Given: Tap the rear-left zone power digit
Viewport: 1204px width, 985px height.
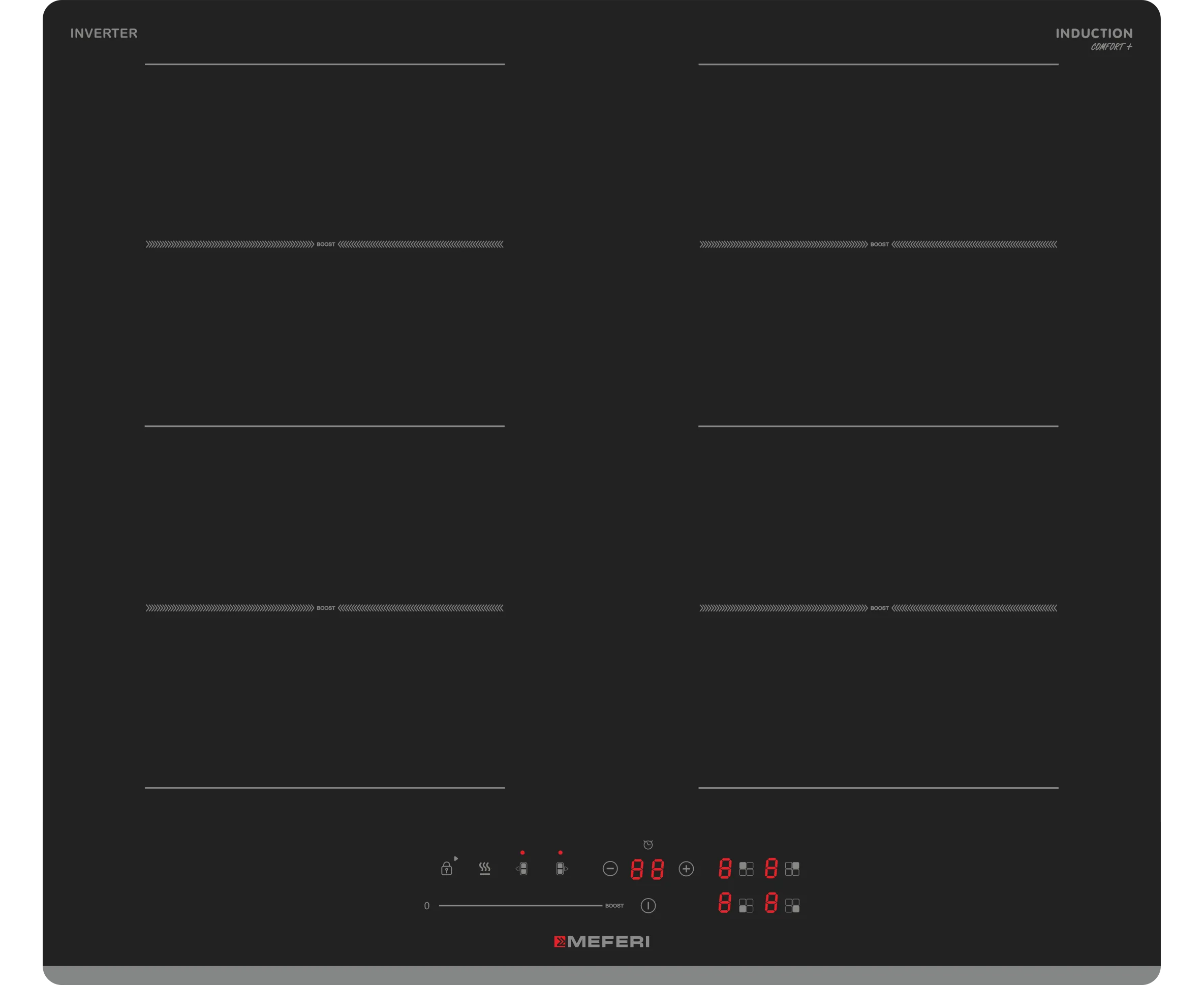Looking at the screenshot, I should coord(725,869).
